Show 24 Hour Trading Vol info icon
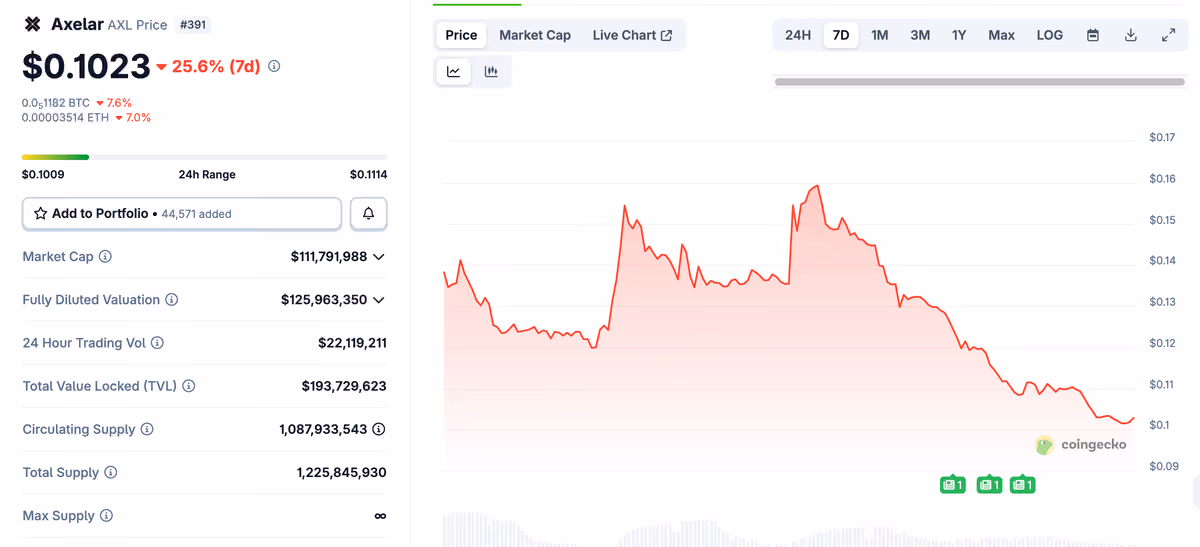 157,343
